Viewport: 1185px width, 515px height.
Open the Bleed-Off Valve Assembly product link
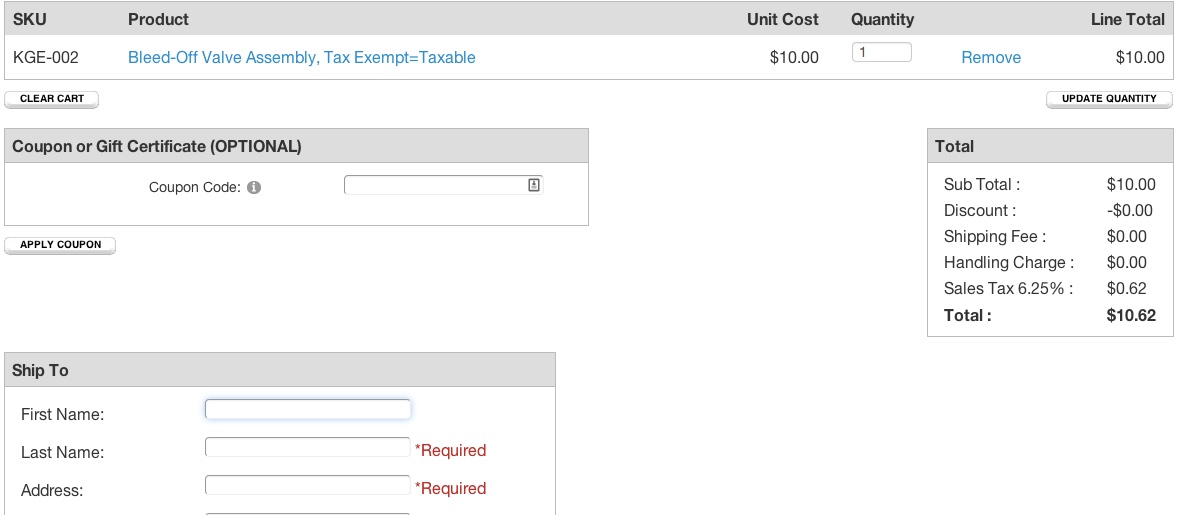point(302,57)
